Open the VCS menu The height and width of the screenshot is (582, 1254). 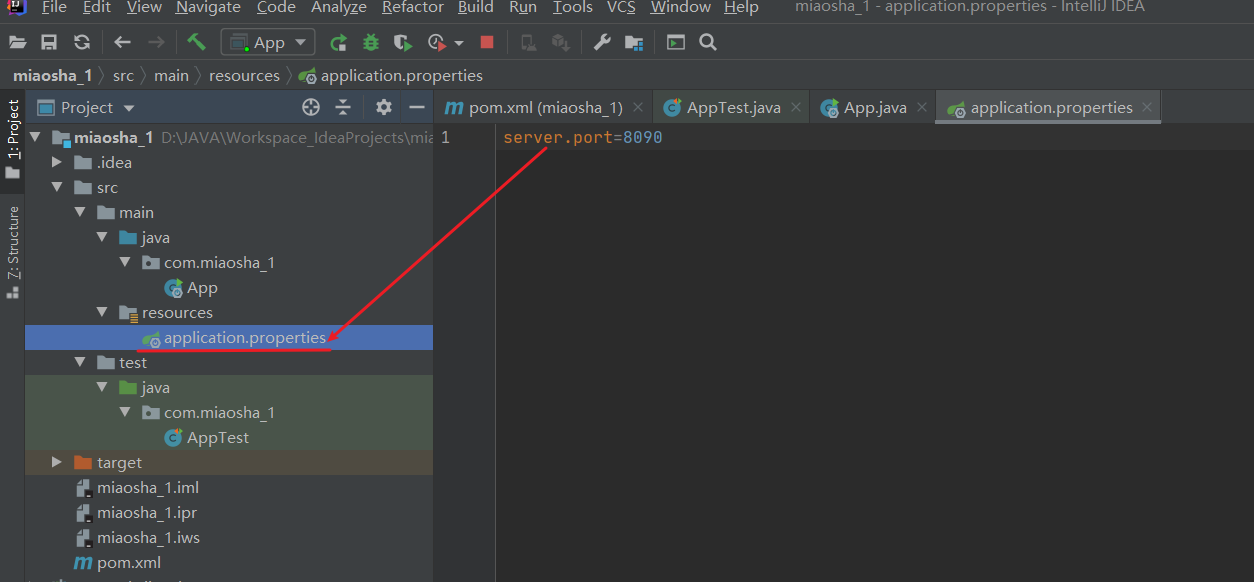(621, 8)
